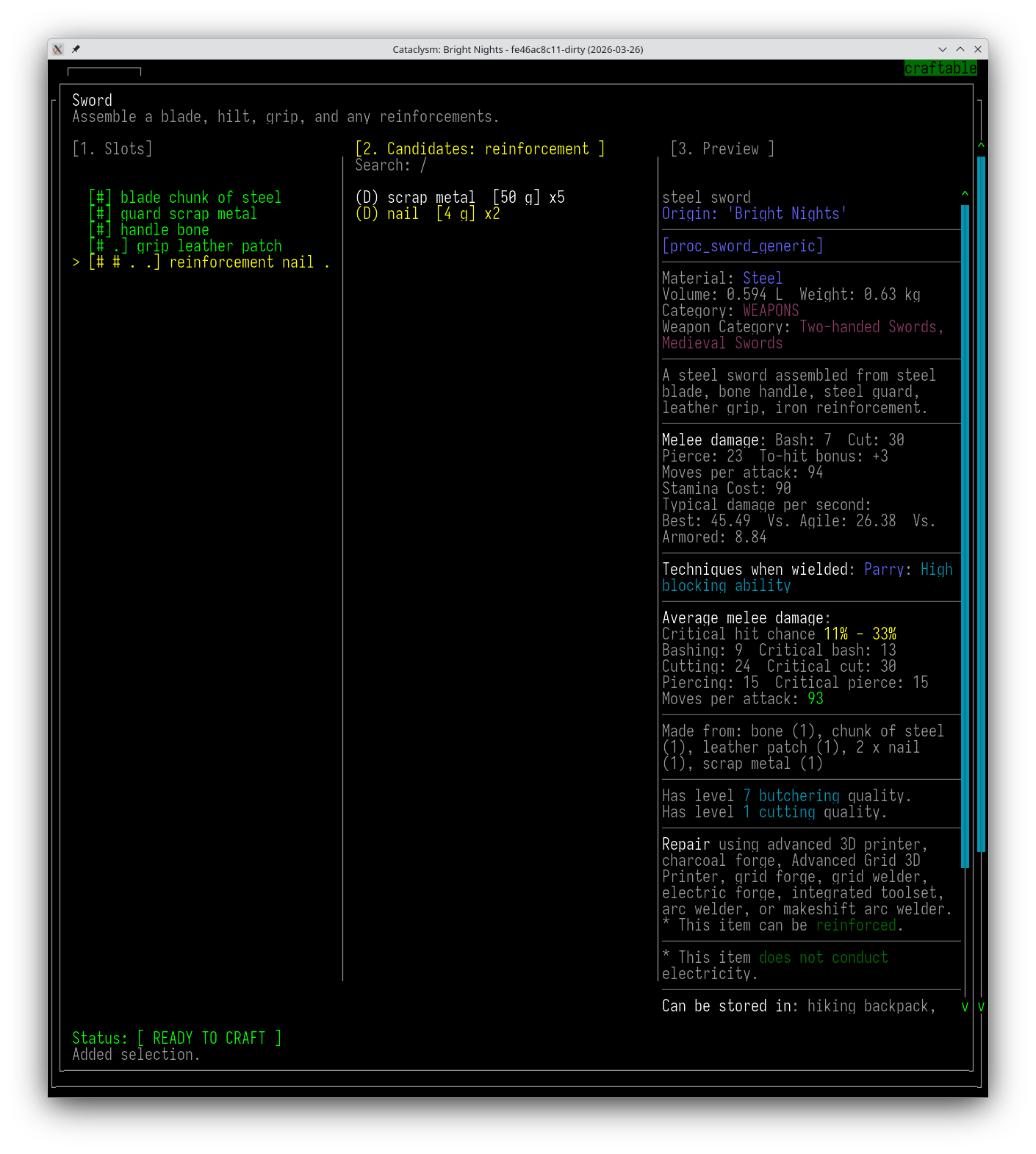This screenshot has height=1154, width=1036.
Task: Click the inner preview scrollbar up arrow
Action: pyautogui.click(x=965, y=194)
